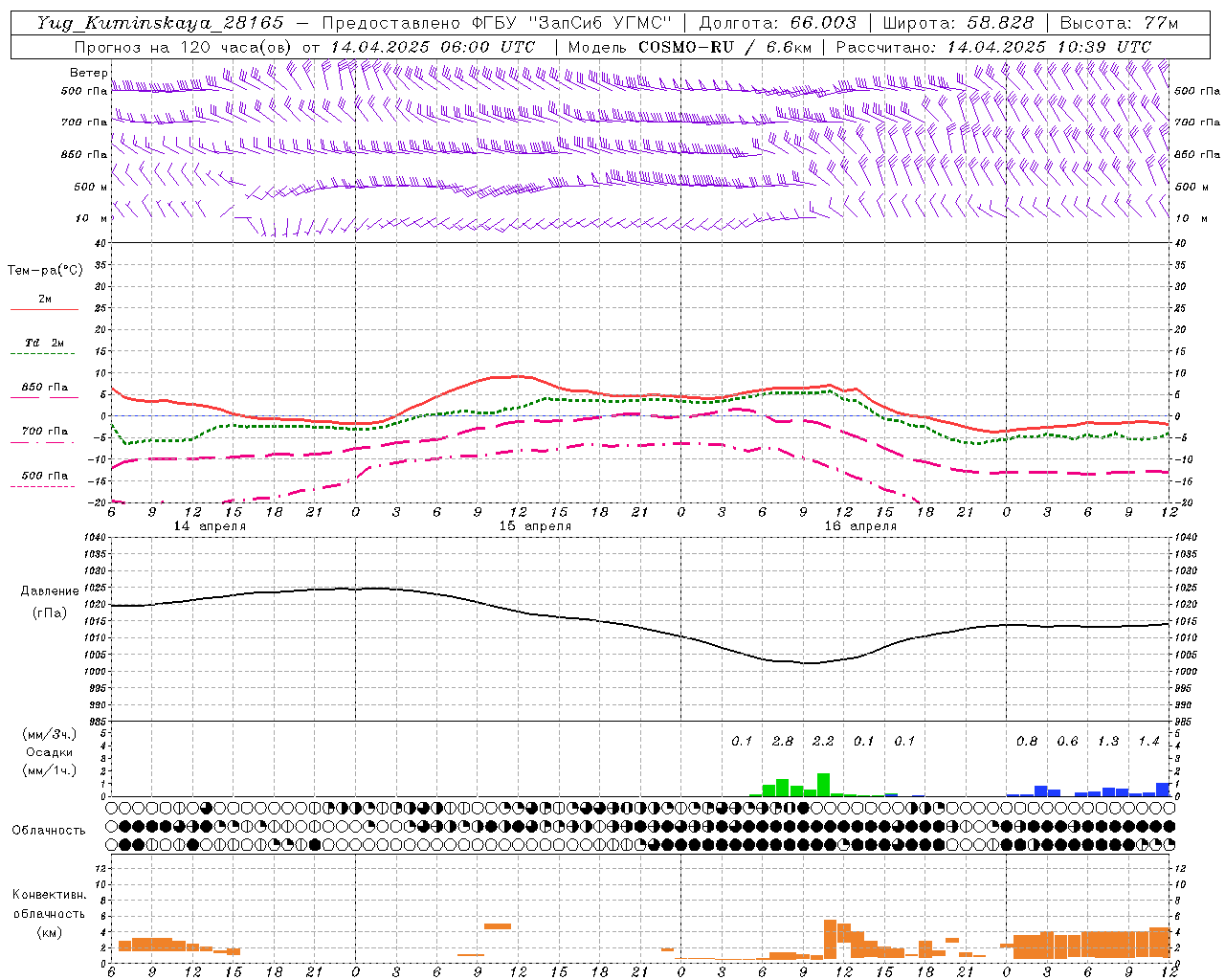Click the (гПа) pressure unit label
1225x980 pixels.
pyautogui.click(x=50, y=613)
